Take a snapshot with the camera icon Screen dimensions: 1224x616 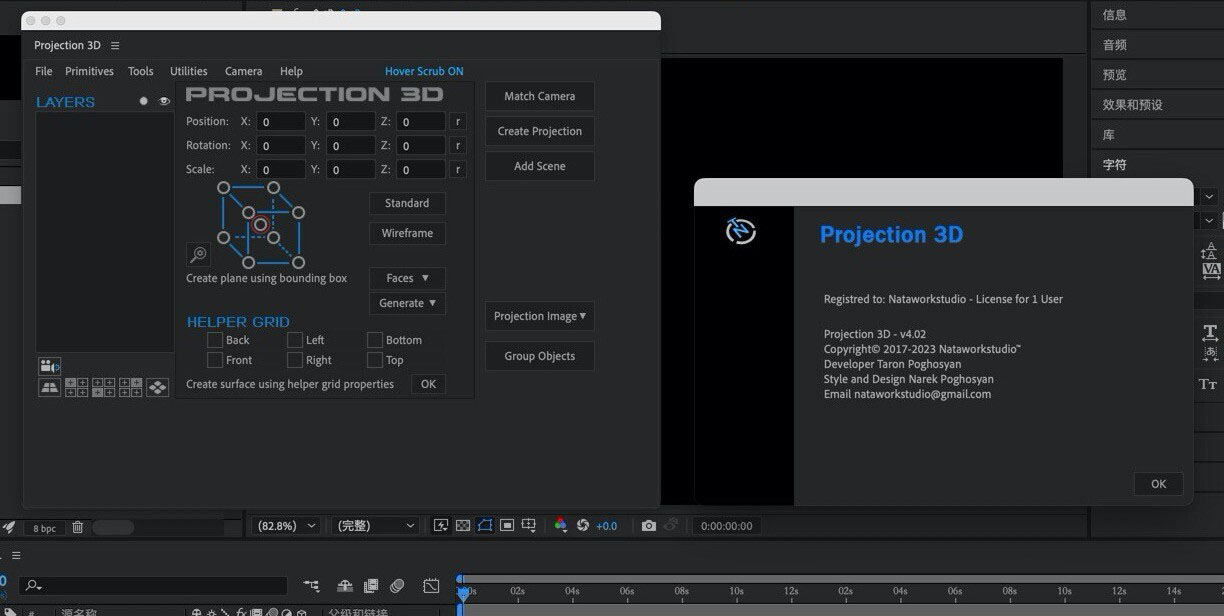(x=649, y=526)
